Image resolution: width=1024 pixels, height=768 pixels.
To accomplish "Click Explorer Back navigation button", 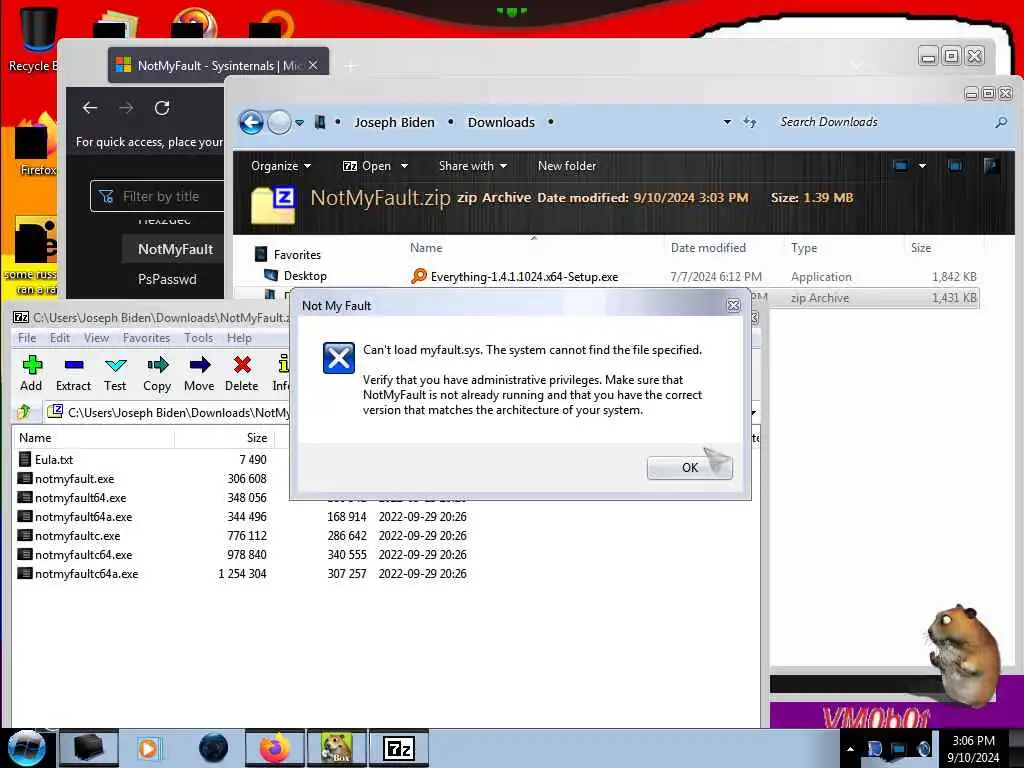I will coord(251,122).
